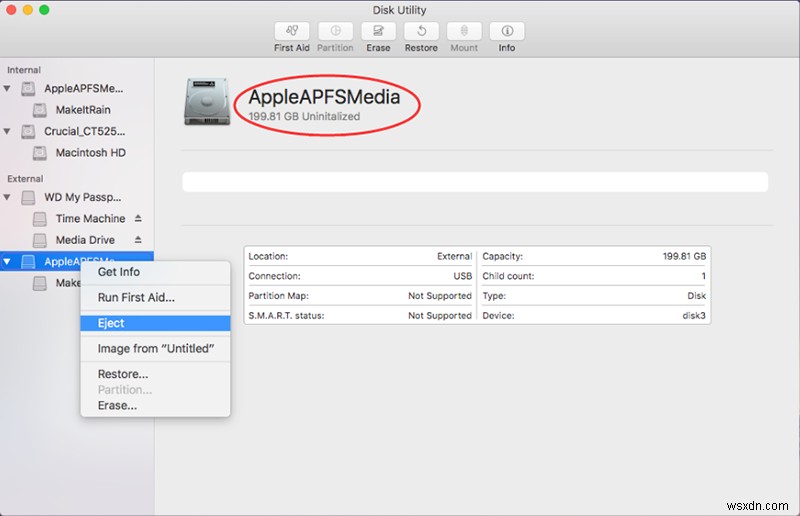Choose Get Info from context menu
The image size is (800, 516).
pyautogui.click(x=155, y=272)
